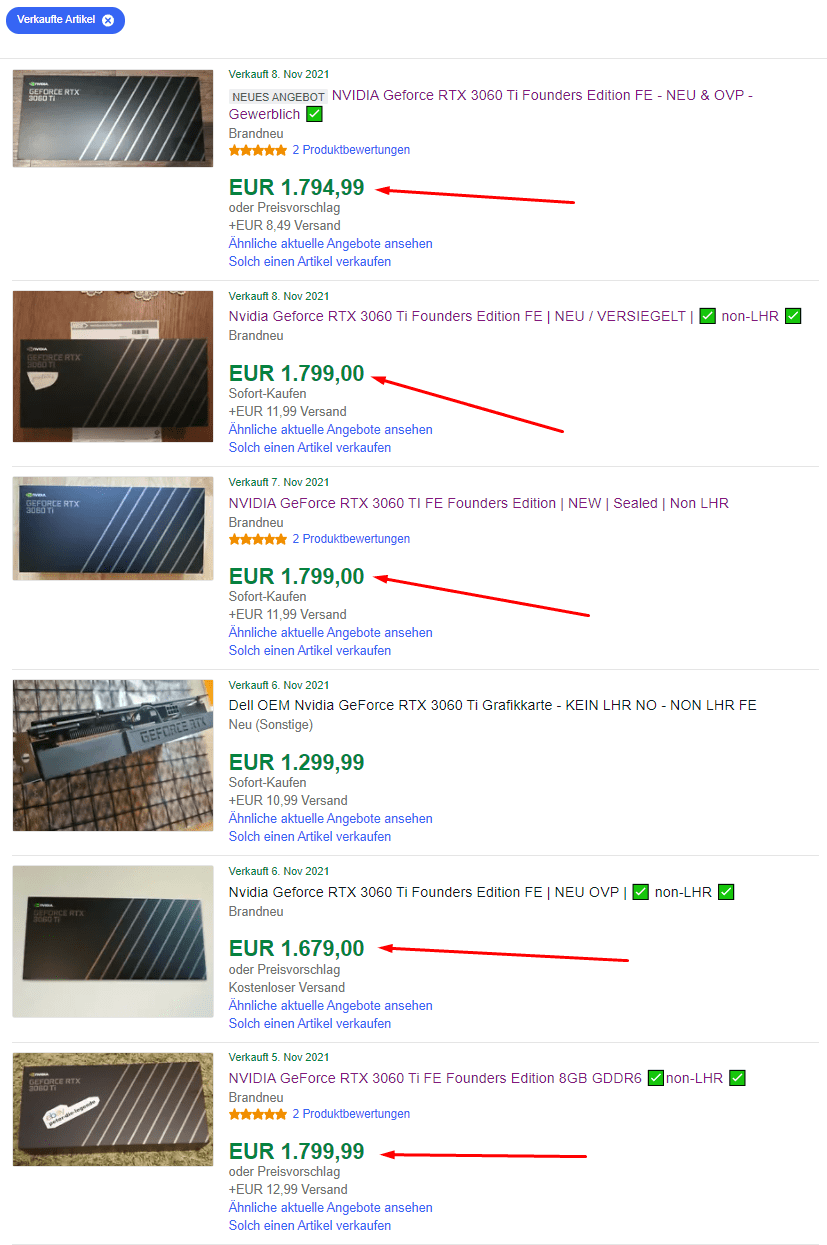Open 'NEU / VERSIEGELT' non-LHR listing title
Image resolution: width=827 pixels, height=1245 pixels.
515,316
